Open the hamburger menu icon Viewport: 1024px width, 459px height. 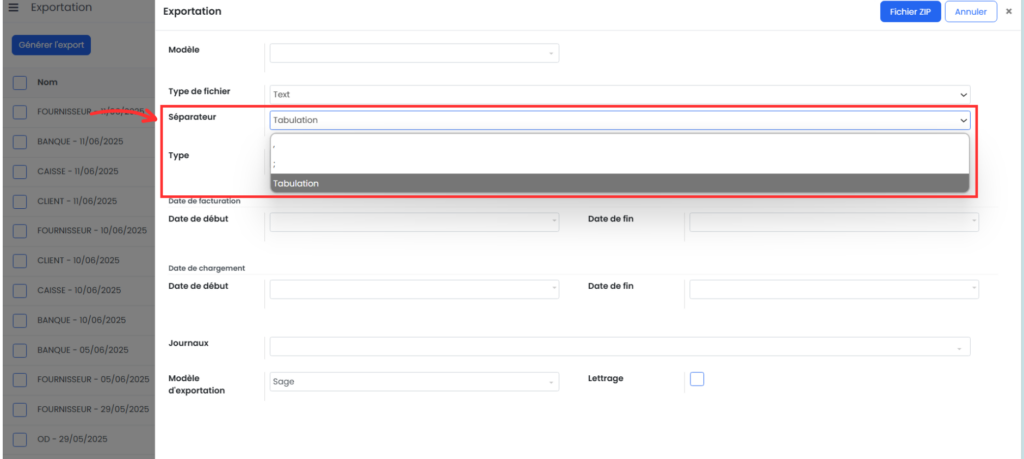tap(13, 8)
